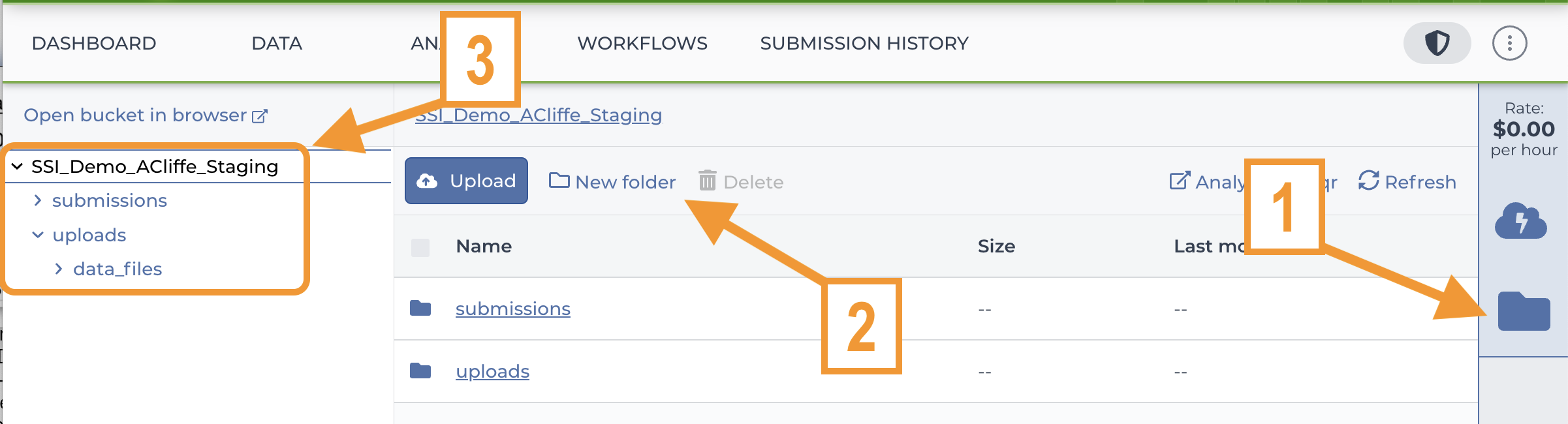Refresh the file listing
Viewport: 1568px width, 424px height.
(x=1407, y=181)
